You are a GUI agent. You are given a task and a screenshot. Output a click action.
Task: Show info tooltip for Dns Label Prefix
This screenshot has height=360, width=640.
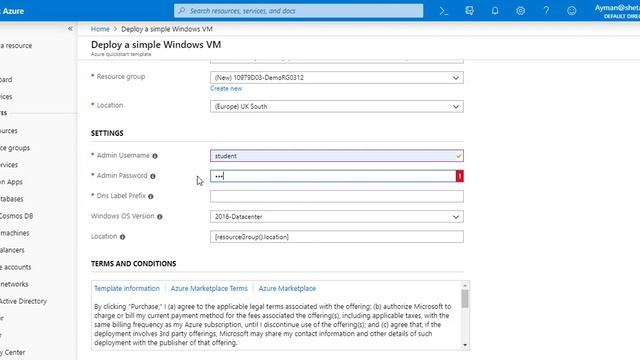click(151, 196)
